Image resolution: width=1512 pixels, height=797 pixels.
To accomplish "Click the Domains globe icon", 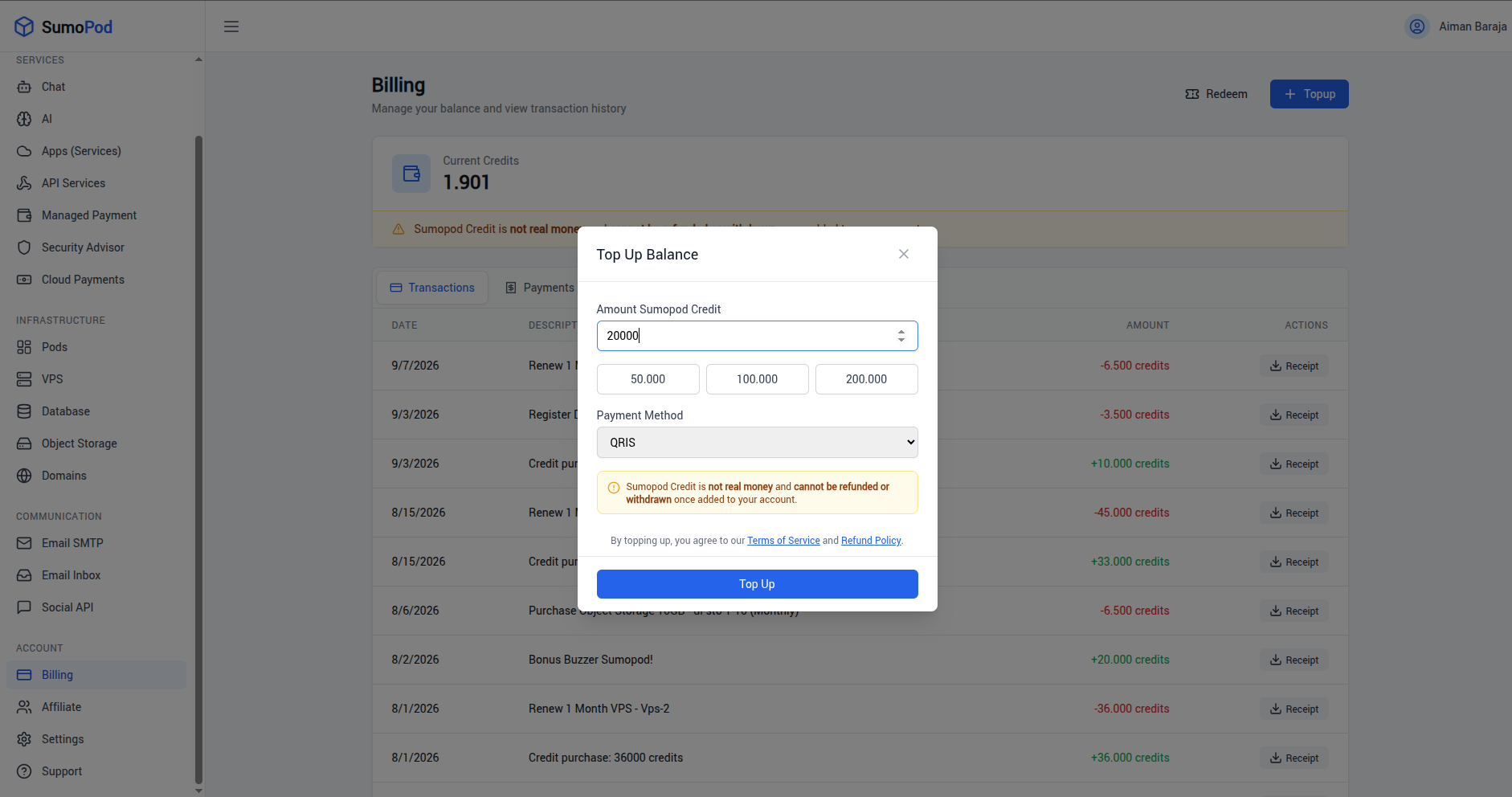I will pyautogui.click(x=24, y=476).
